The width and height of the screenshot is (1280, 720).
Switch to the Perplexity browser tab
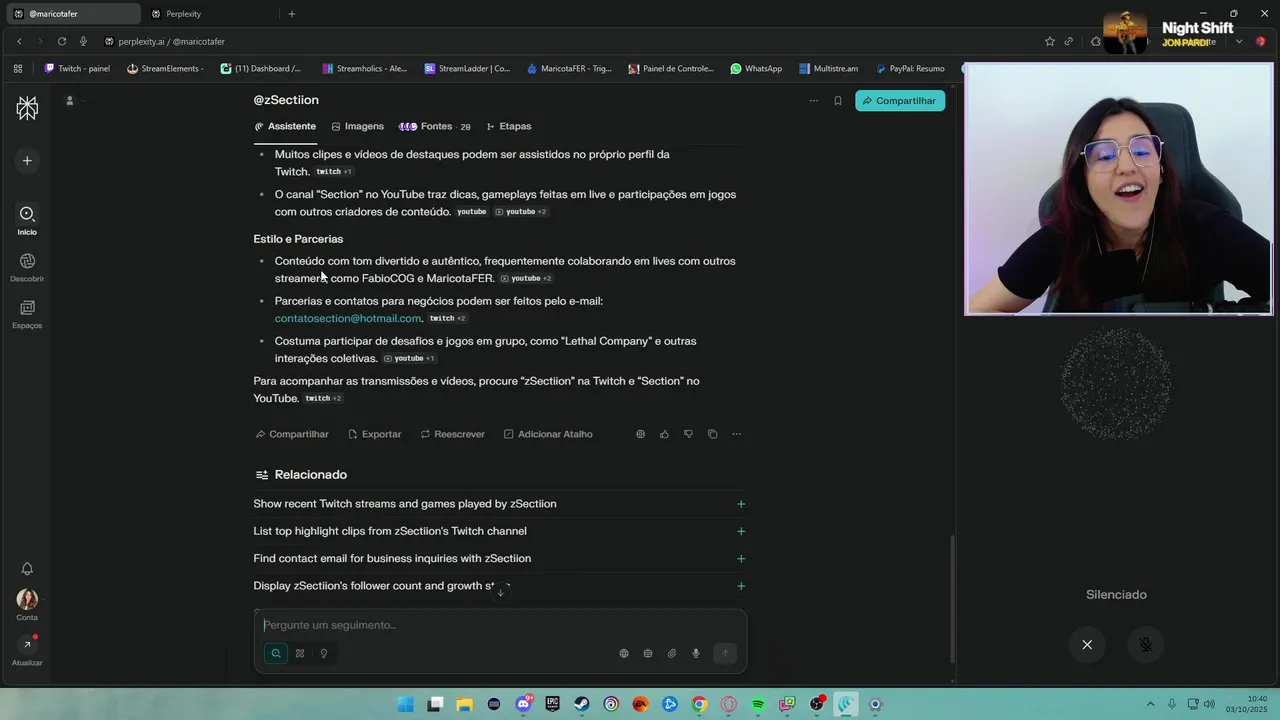click(208, 14)
